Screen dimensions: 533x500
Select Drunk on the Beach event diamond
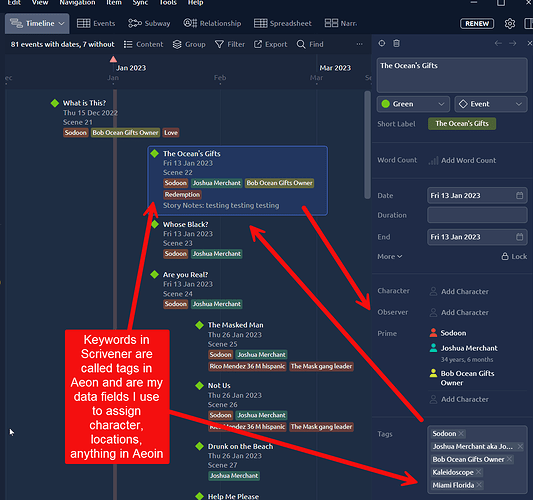tap(200, 446)
